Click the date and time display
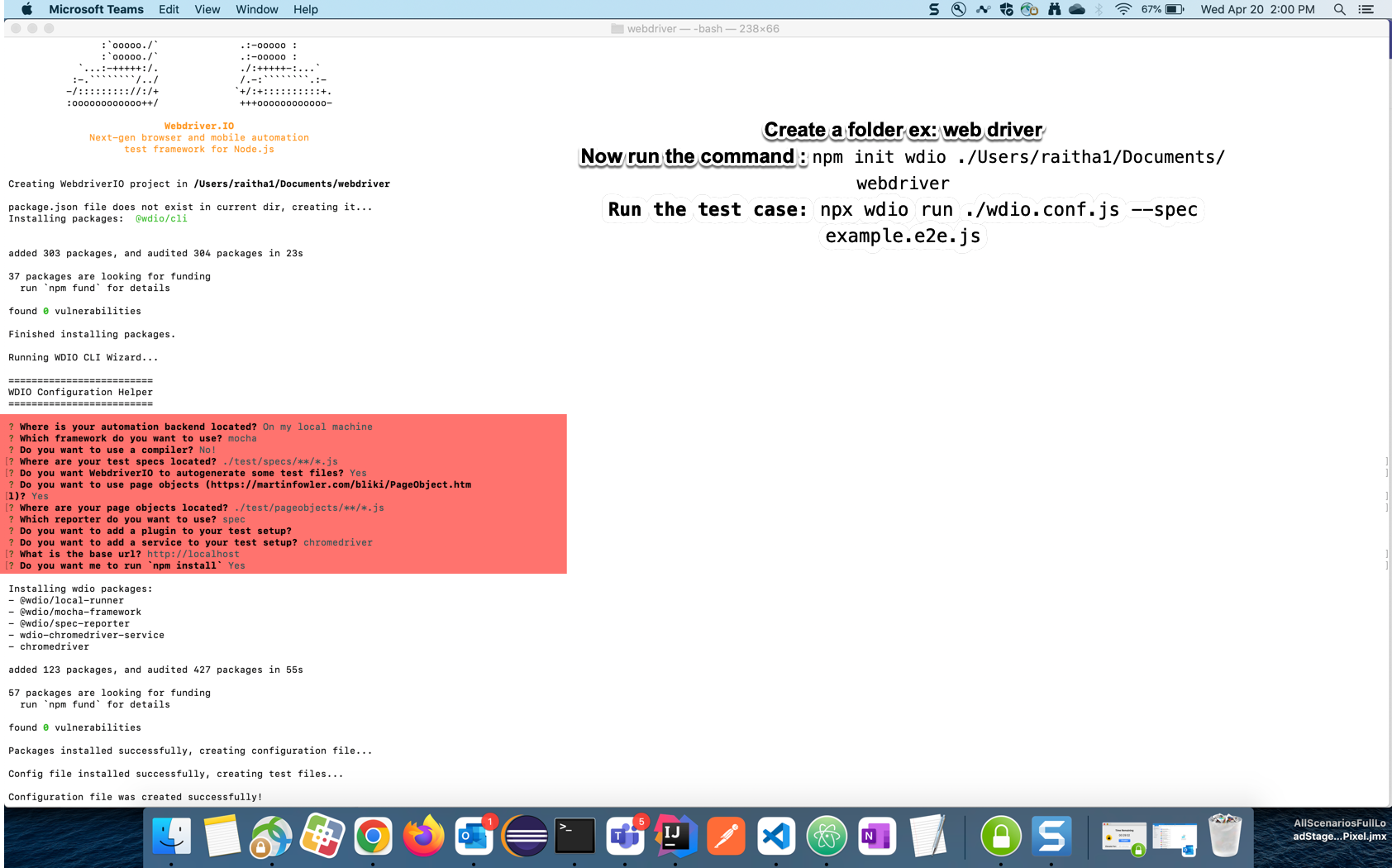The image size is (1392, 868). [x=1257, y=9]
